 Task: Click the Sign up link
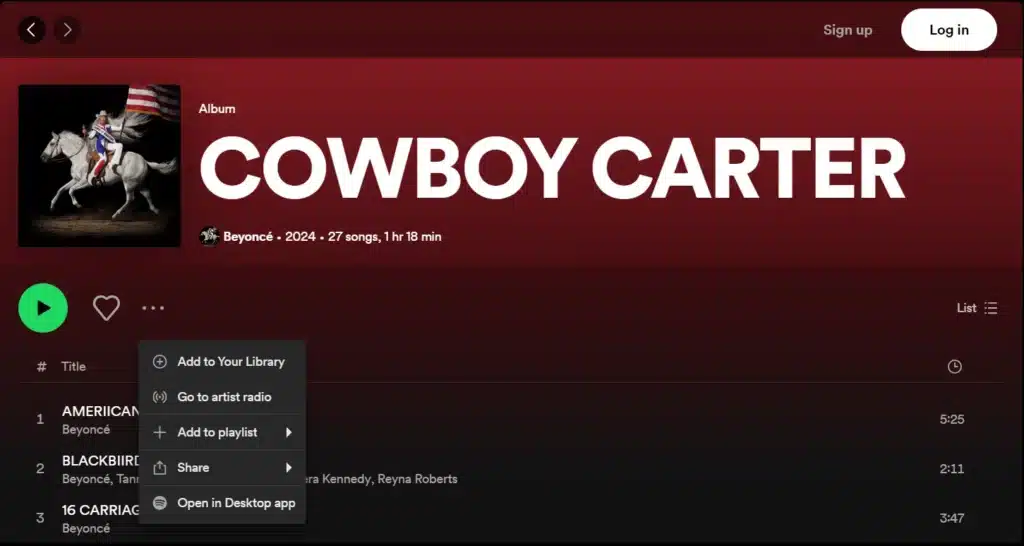coord(847,30)
